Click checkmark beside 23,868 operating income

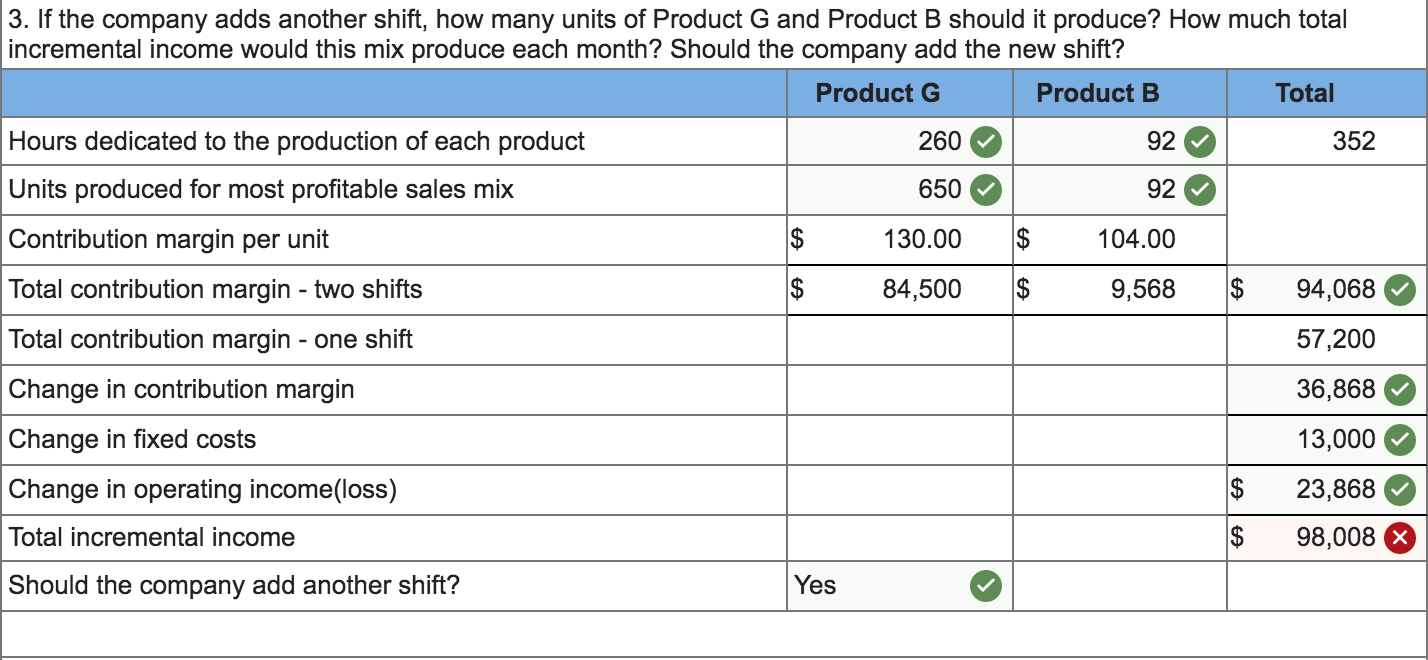(1400, 489)
